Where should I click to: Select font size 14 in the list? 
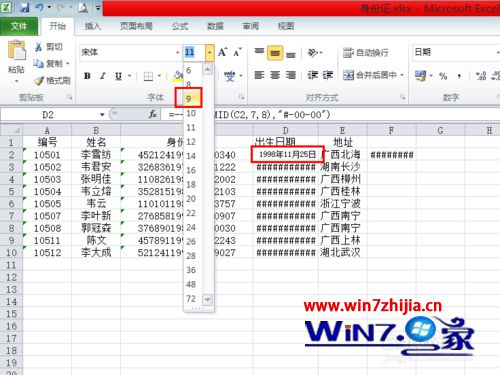point(193,156)
